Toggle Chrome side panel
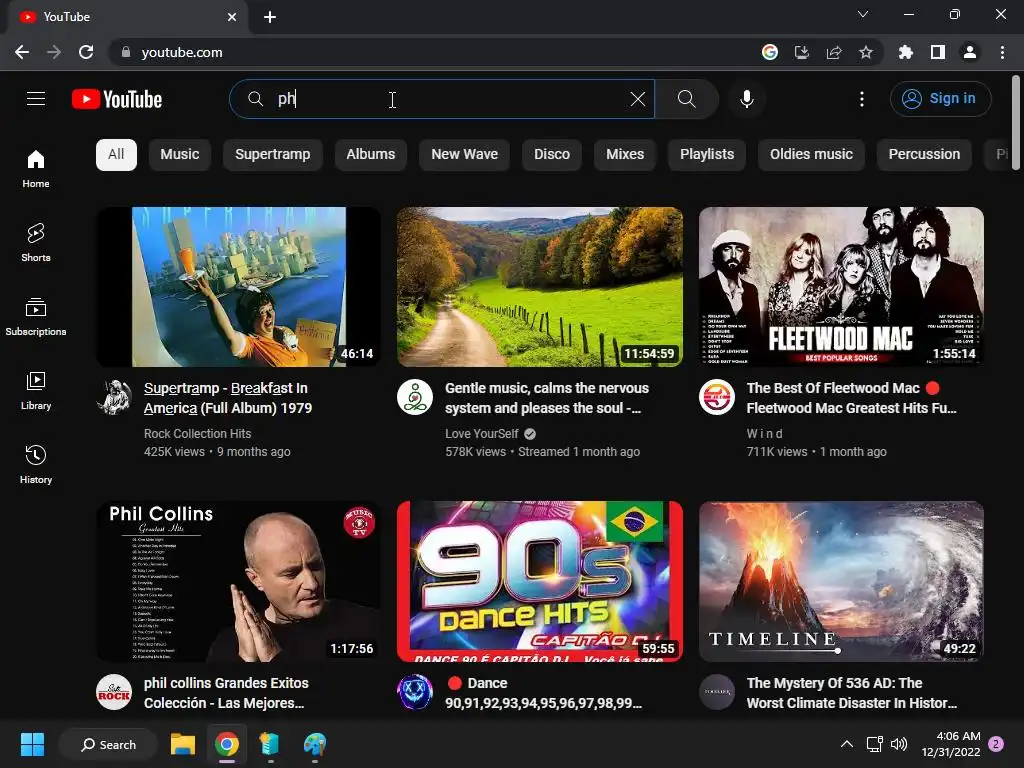This screenshot has height=768, width=1024. (938, 52)
